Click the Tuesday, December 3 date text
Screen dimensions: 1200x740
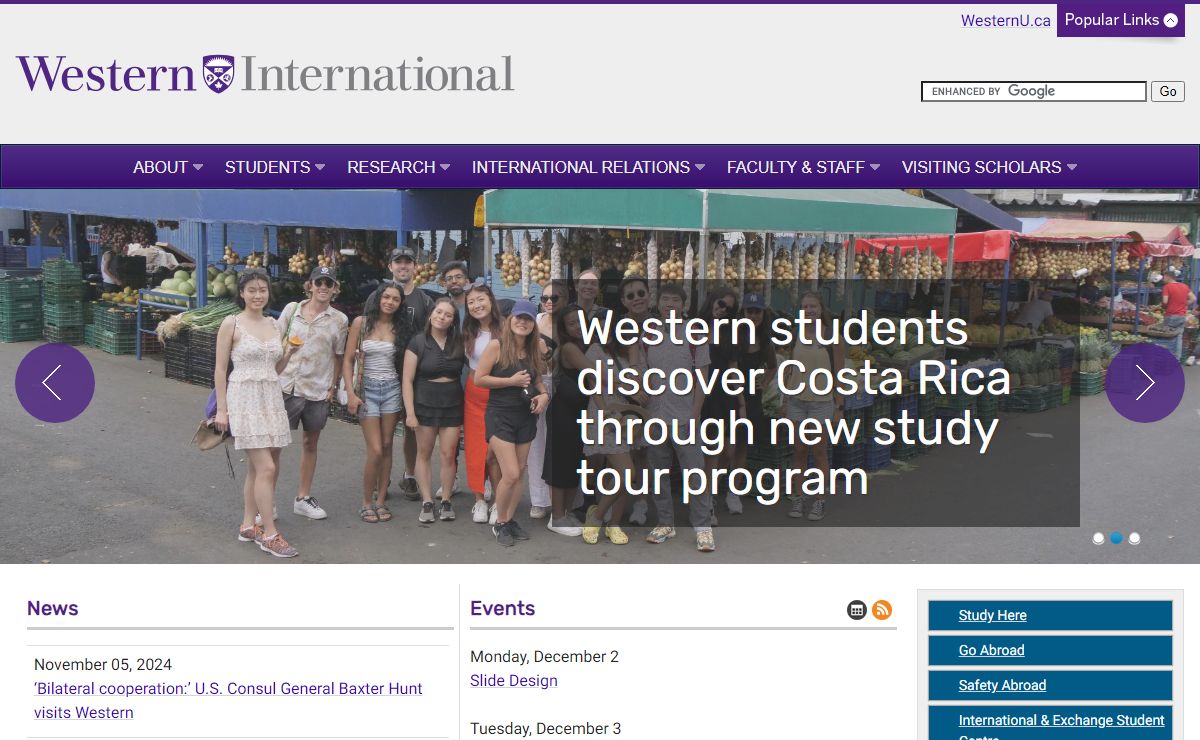click(546, 729)
